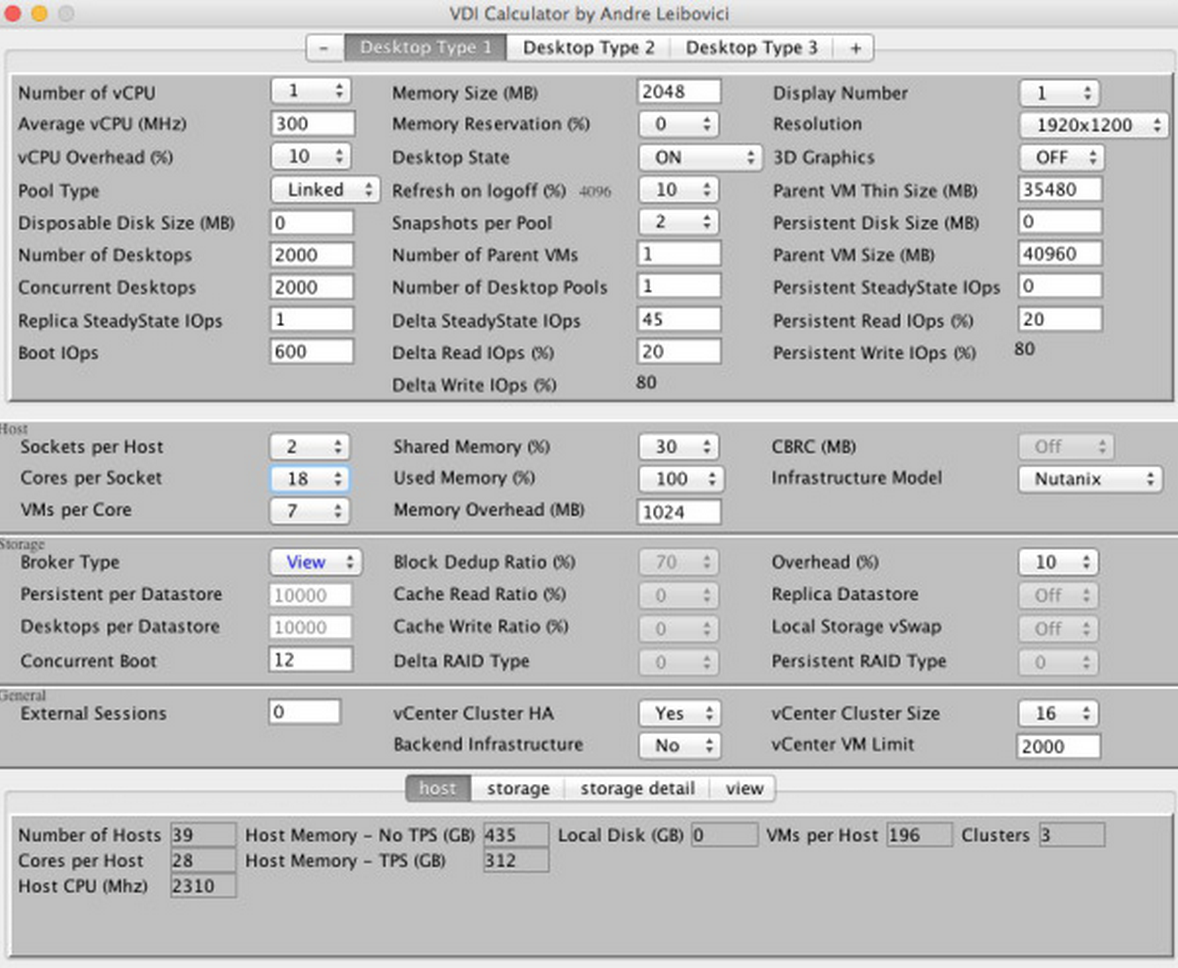Change Backend Infrastructure from No
The height and width of the screenshot is (968, 1178).
pos(679,746)
